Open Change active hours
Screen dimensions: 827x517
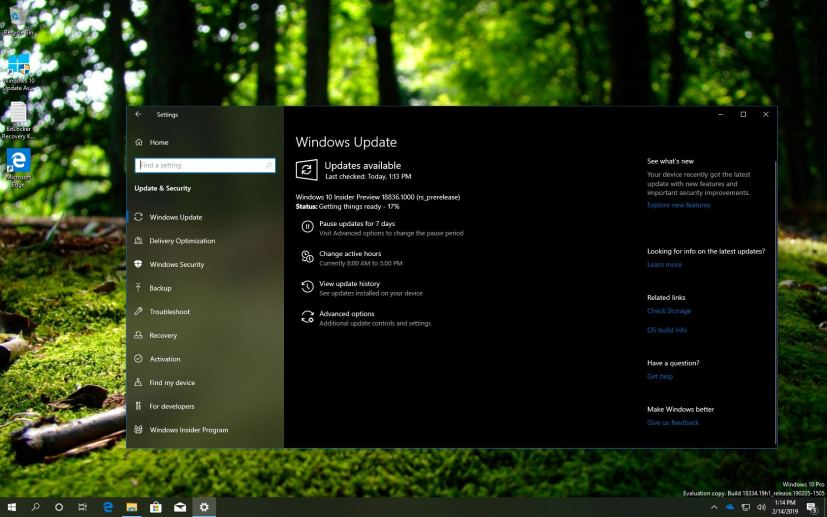pyautogui.click(x=350, y=254)
